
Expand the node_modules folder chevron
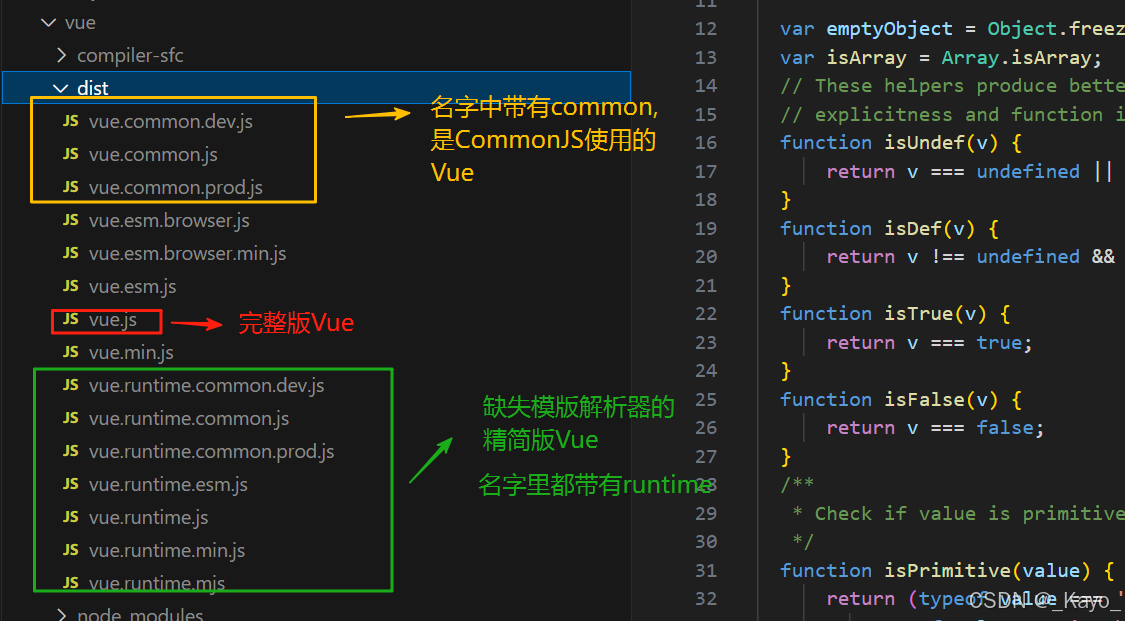point(62,615)
